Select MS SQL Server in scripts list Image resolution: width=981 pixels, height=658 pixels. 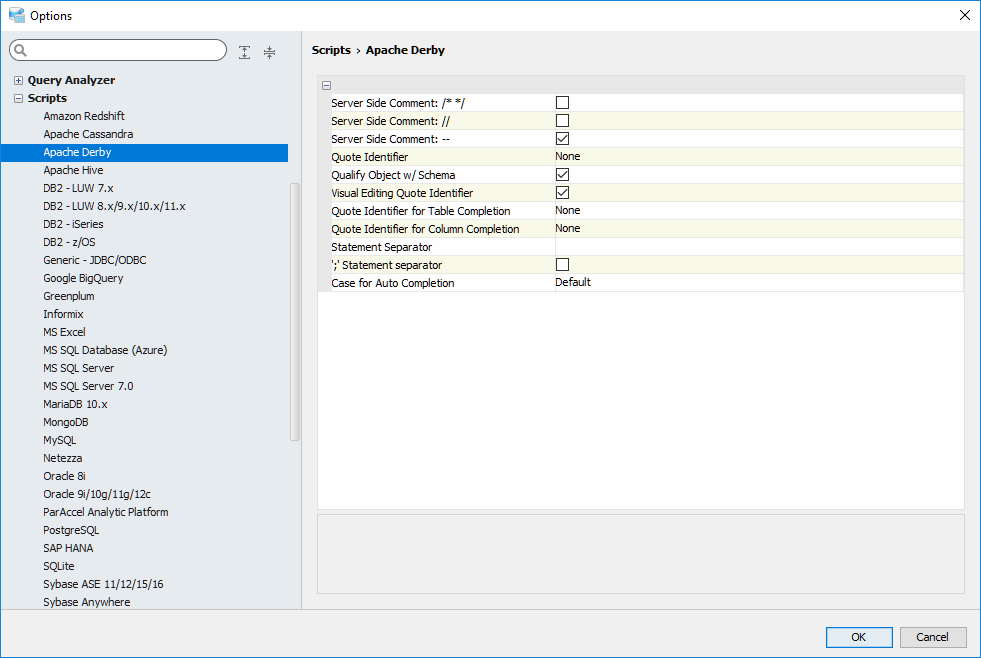click(79, 368)
